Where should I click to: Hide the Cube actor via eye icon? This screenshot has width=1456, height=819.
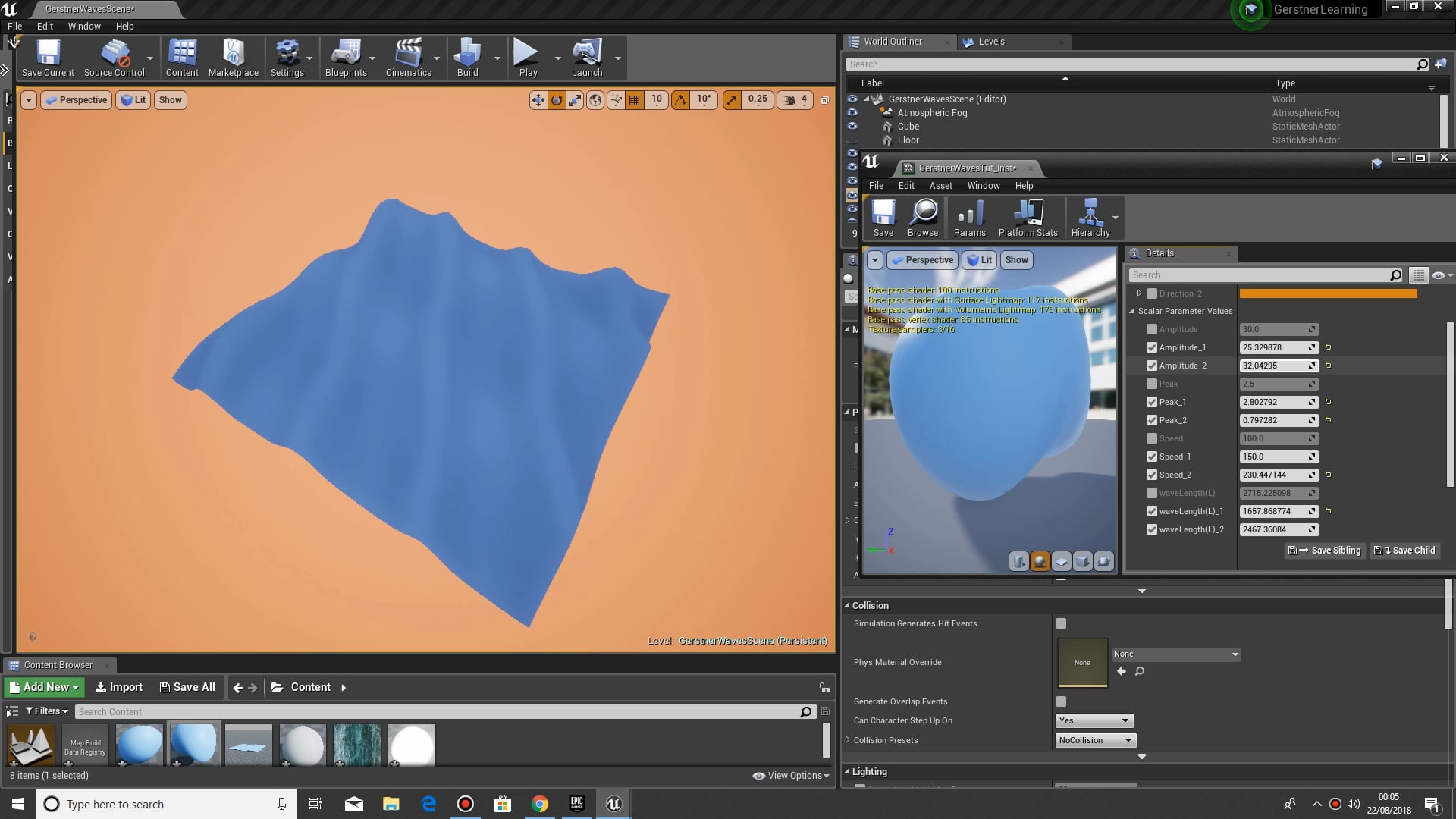pos(852,126)
